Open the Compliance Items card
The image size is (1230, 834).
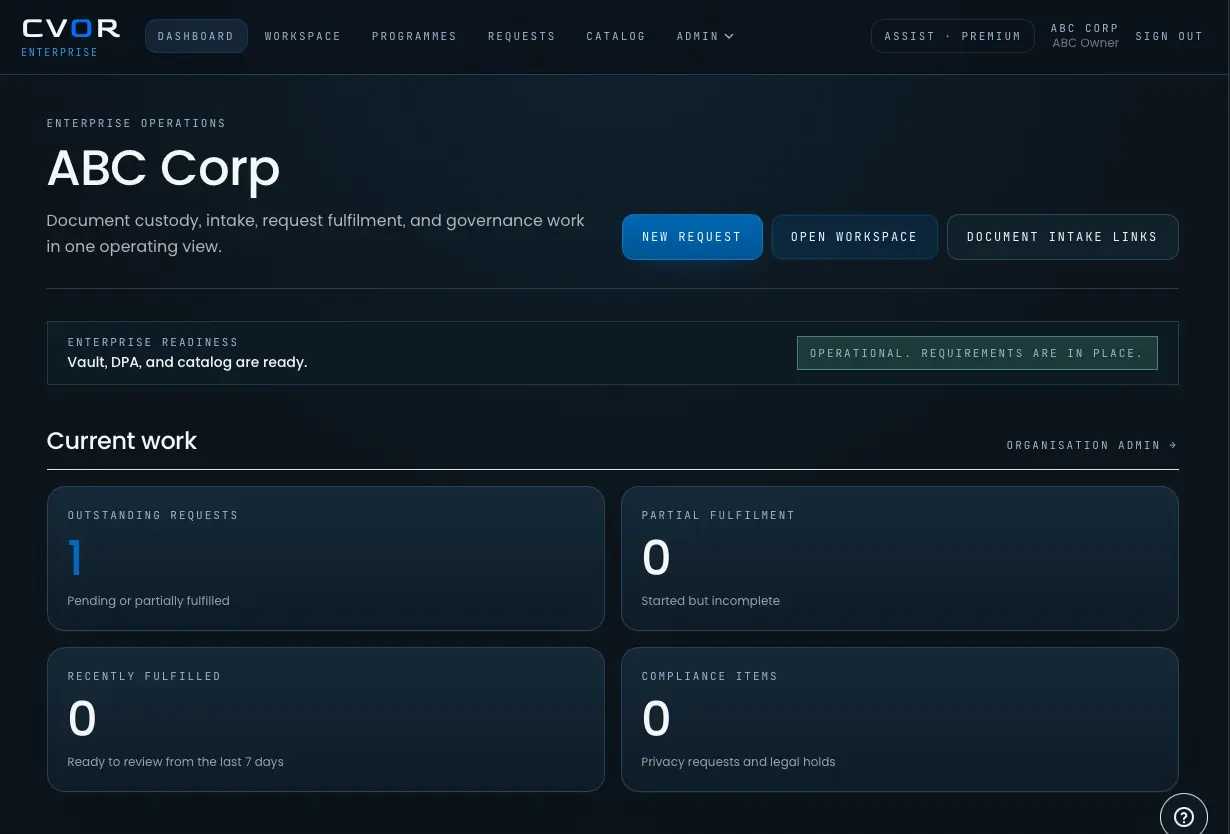(x=900, y=719)
